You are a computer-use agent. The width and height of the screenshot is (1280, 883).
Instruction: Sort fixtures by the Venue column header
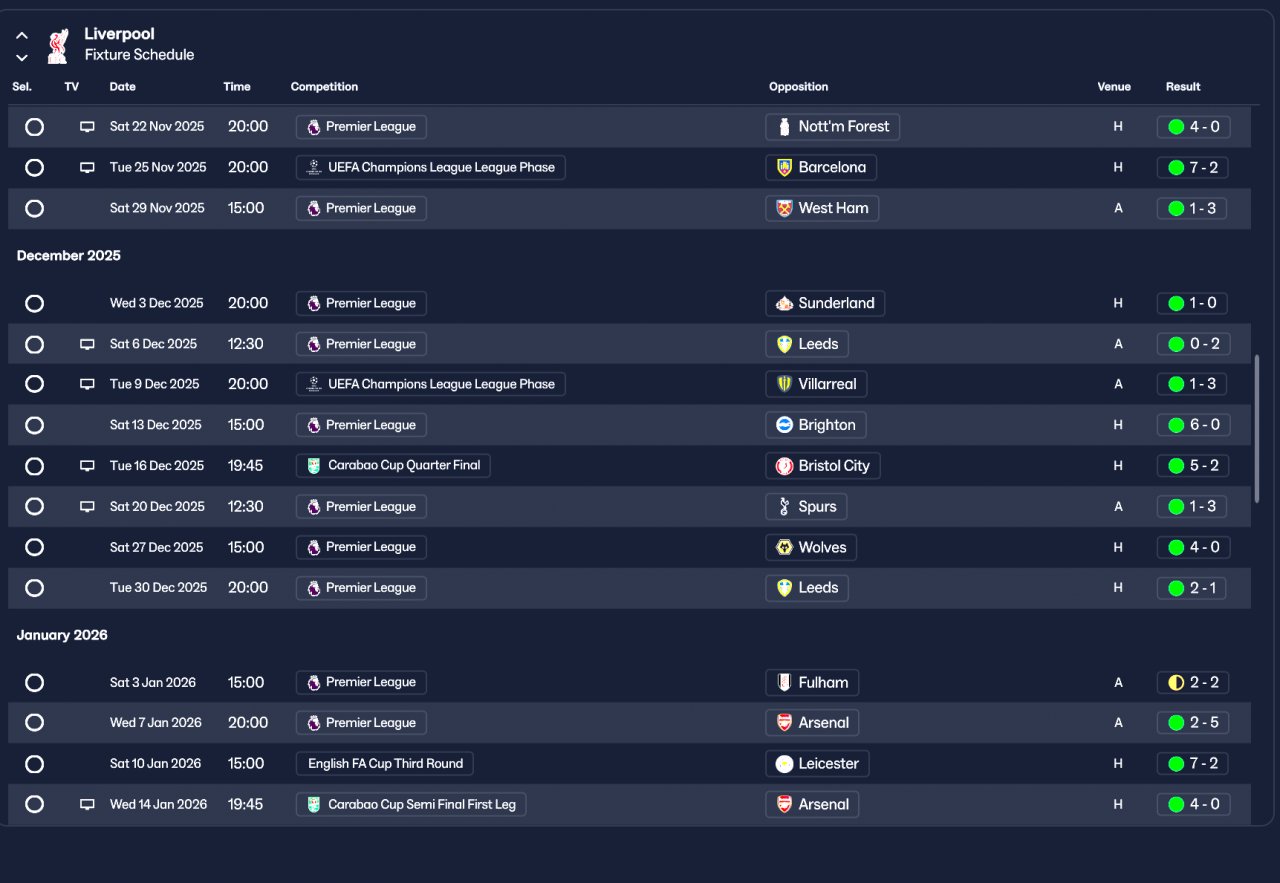click(x=1114, y=87)
